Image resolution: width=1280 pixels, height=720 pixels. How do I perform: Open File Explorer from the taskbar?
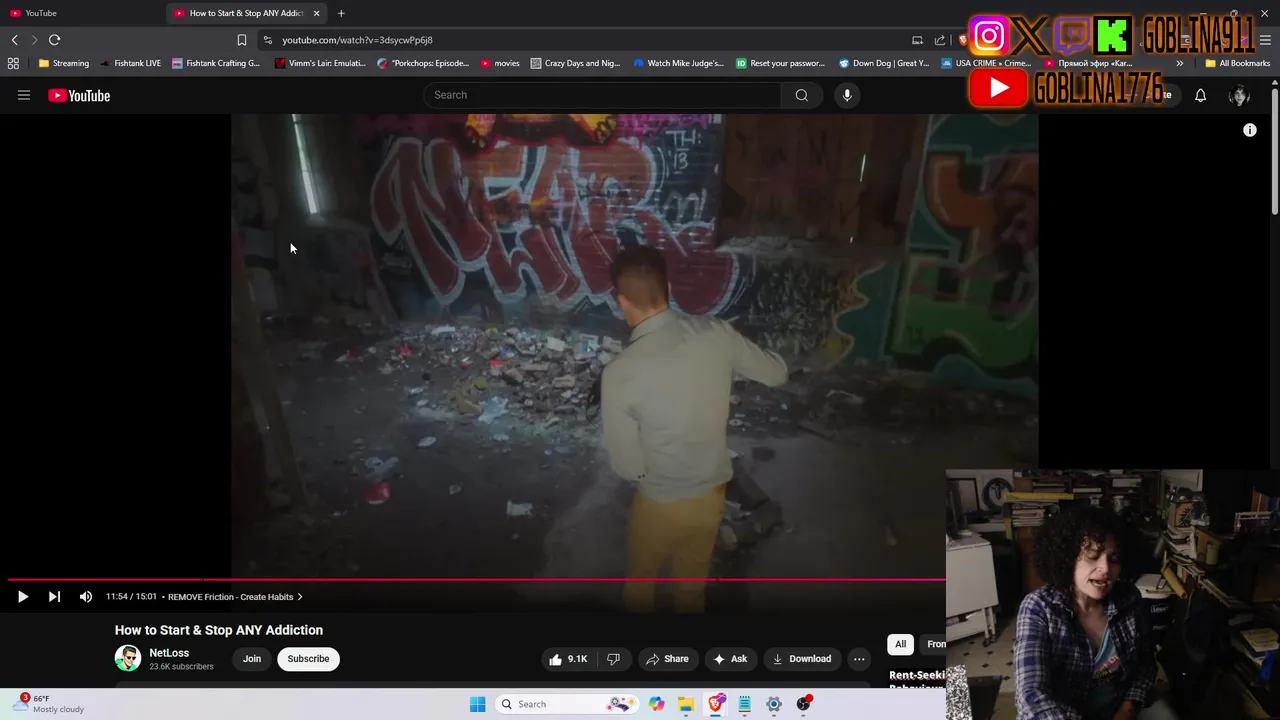tap(686, 704)
